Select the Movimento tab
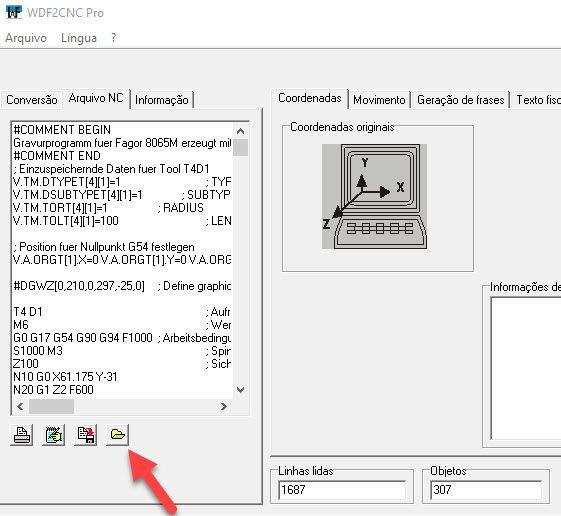Viewport: 561px width, 516px height. coord(379,99)
